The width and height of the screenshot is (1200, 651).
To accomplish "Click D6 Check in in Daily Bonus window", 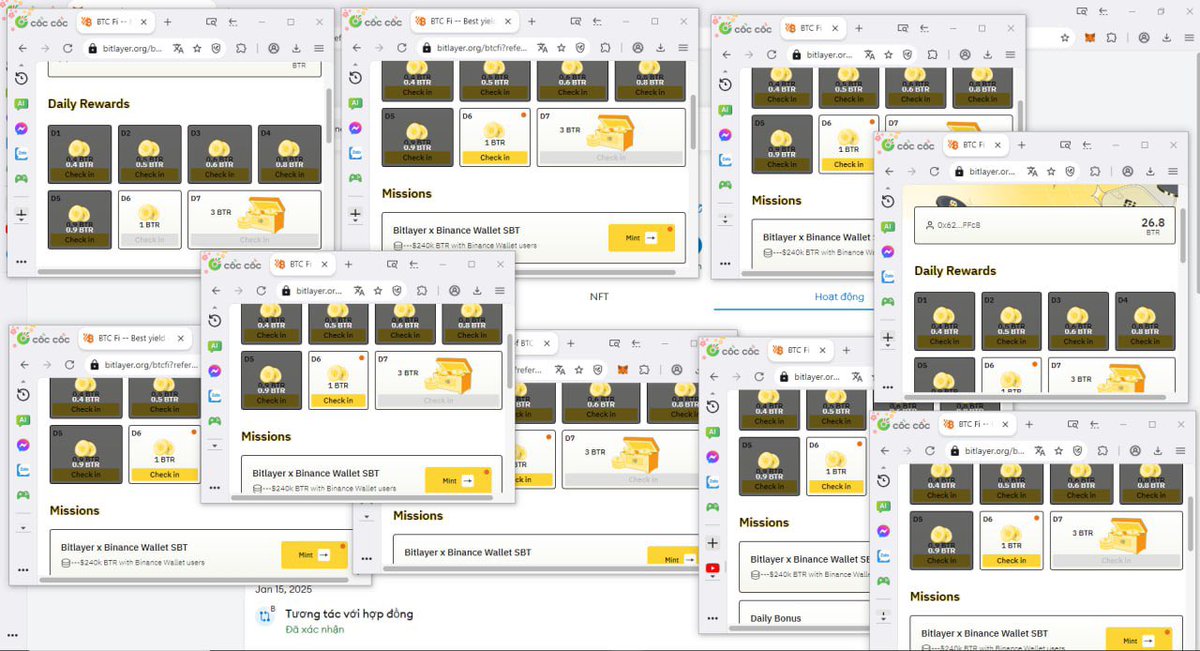I will click(836, 486).
